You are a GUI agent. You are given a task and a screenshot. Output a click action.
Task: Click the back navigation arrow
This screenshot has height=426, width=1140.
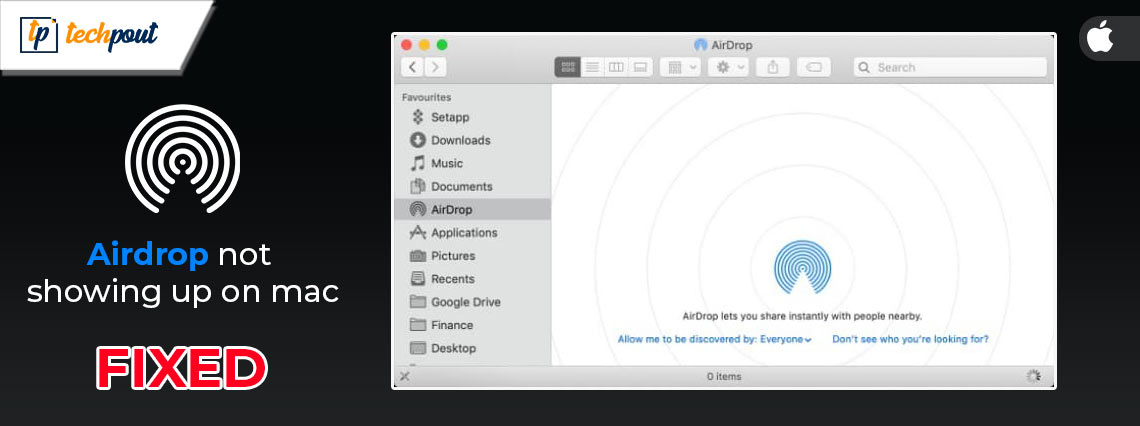412,67
